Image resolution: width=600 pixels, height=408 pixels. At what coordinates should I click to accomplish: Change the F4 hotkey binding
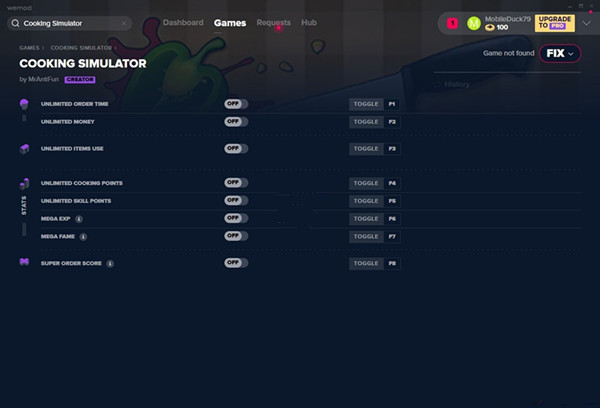(392, 183)
